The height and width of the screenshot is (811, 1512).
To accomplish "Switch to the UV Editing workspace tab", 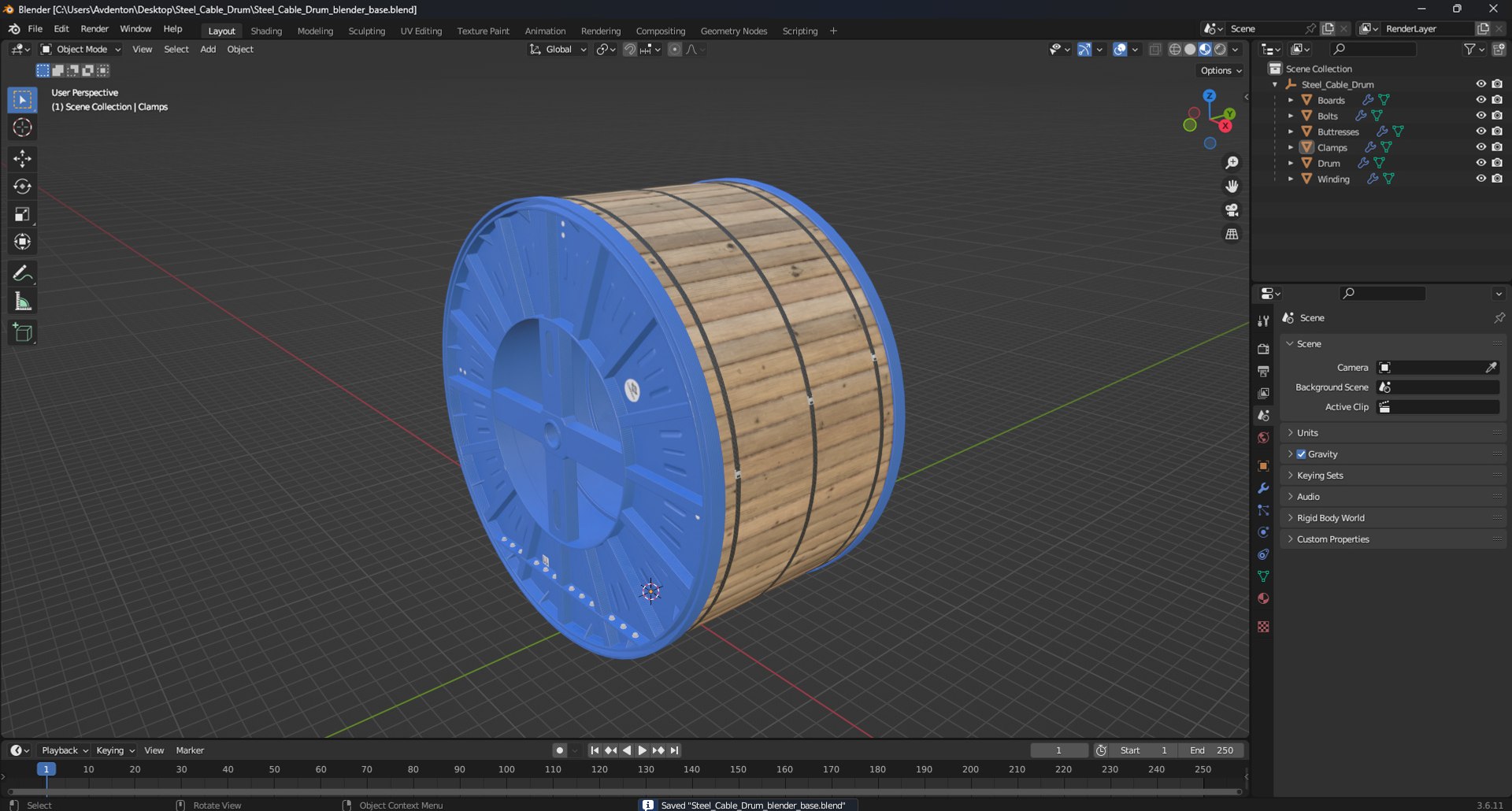I will [421, 31].
